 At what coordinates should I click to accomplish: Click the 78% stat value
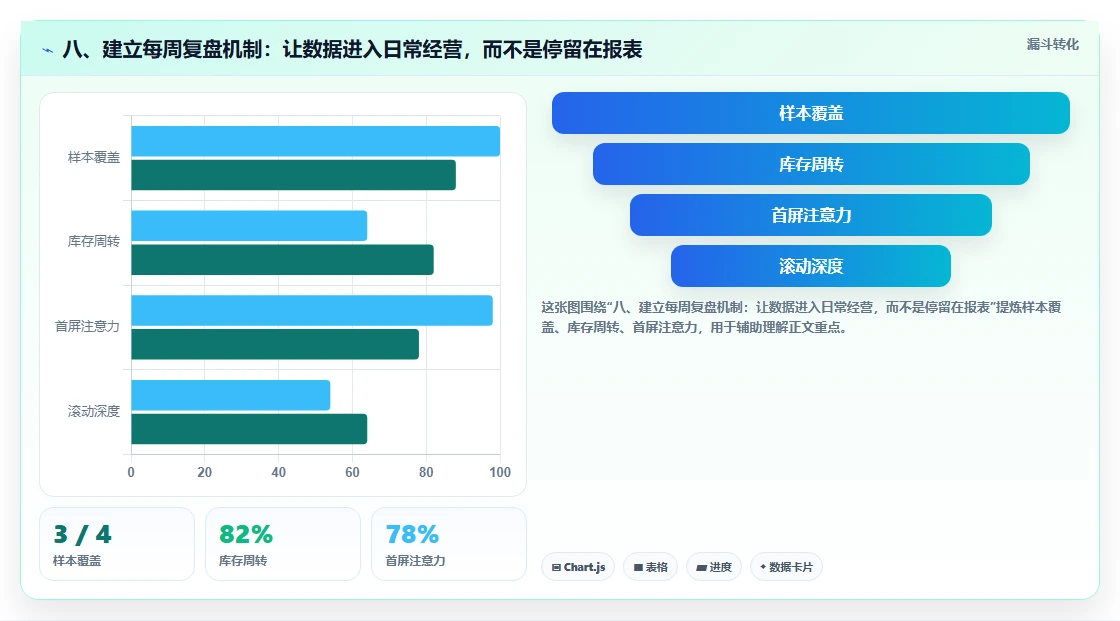(412, 535)
